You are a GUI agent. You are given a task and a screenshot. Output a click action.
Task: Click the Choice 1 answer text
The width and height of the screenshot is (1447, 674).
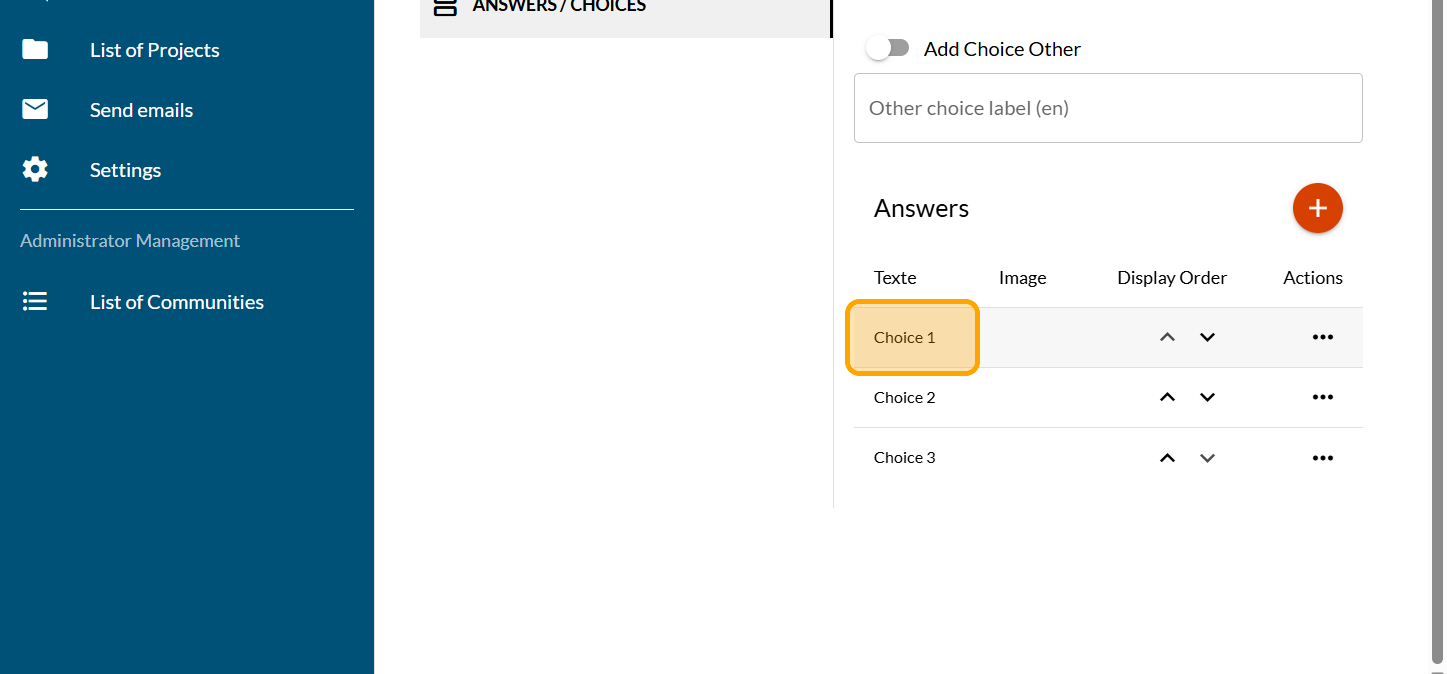coord(905,338)
